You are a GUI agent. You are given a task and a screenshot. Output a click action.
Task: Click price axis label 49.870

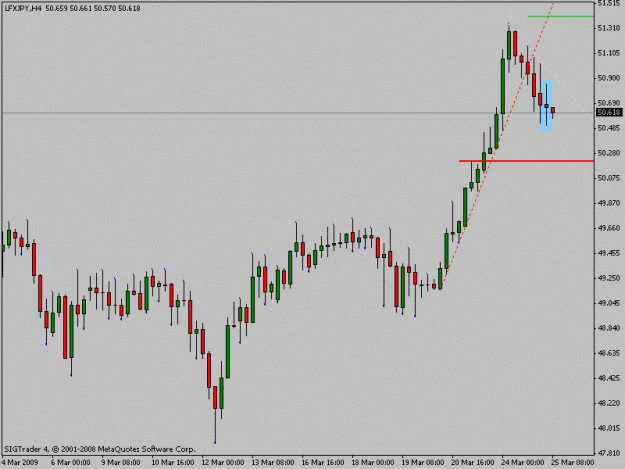(x=609, y=203)
